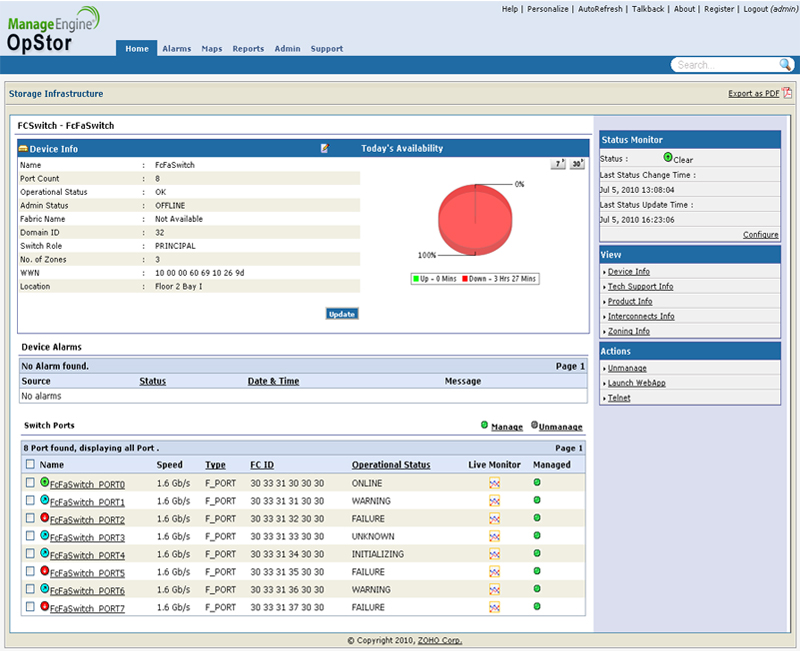Check the box for FcFaSwitch_PORT1
This screenshot has width=800, height=651.
coord(30,501)
